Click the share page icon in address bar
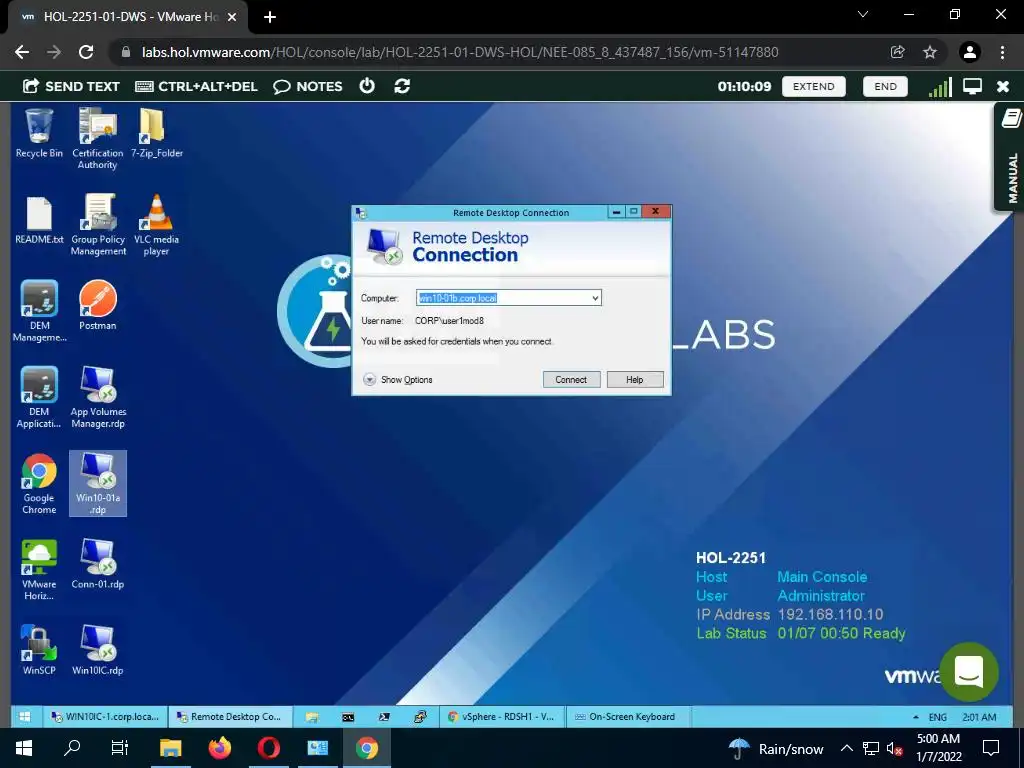 tap(898, 52)
